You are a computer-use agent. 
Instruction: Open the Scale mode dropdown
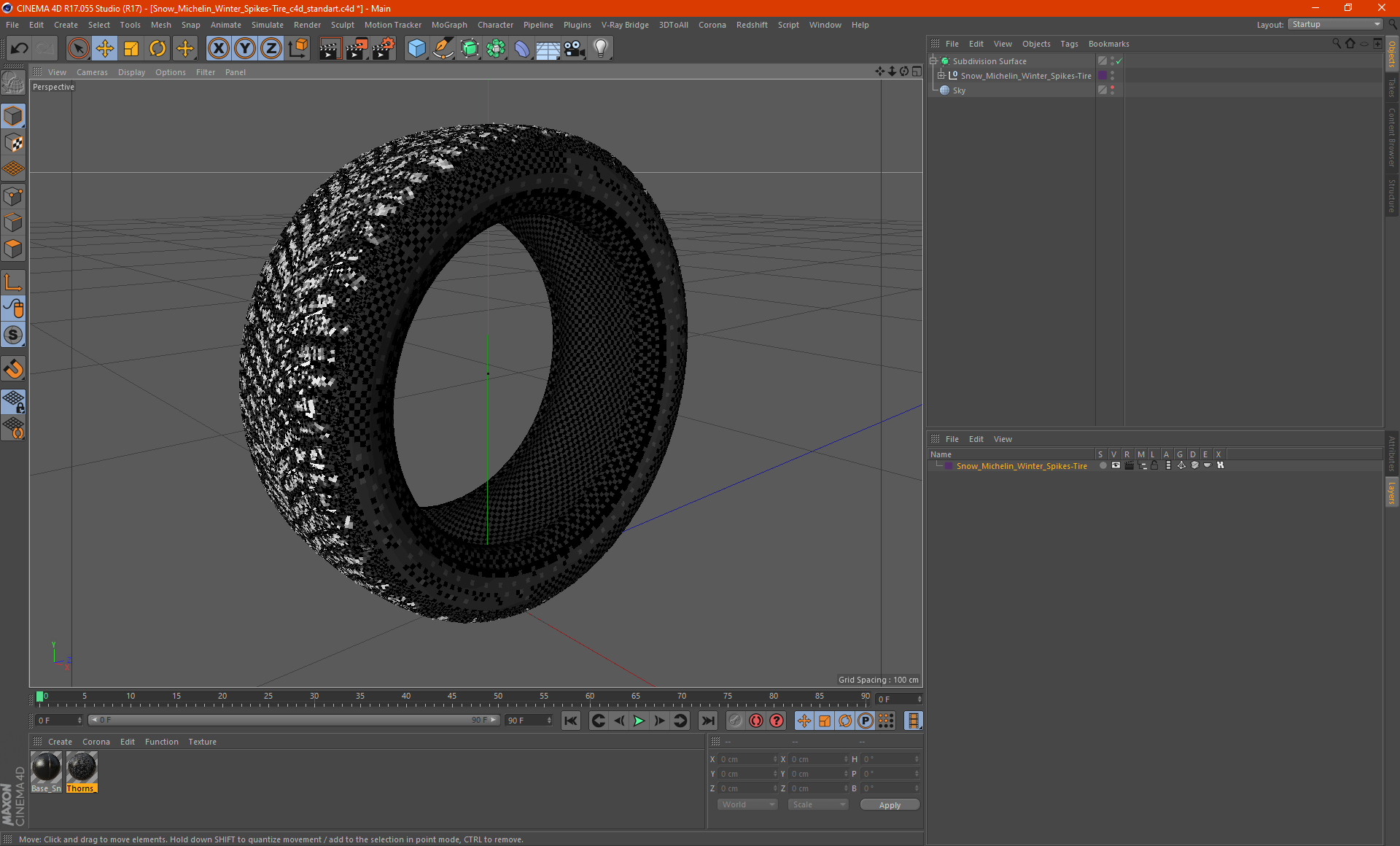819,804
